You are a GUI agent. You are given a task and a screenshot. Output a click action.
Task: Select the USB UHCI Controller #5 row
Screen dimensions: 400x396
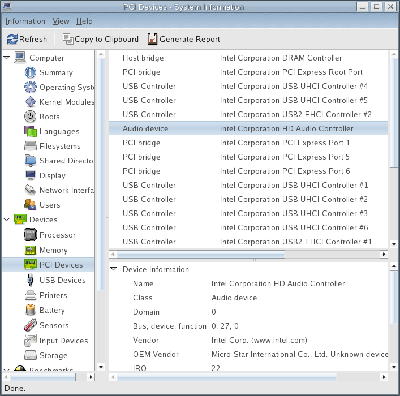pyautogui.click(x=248, y=100)
